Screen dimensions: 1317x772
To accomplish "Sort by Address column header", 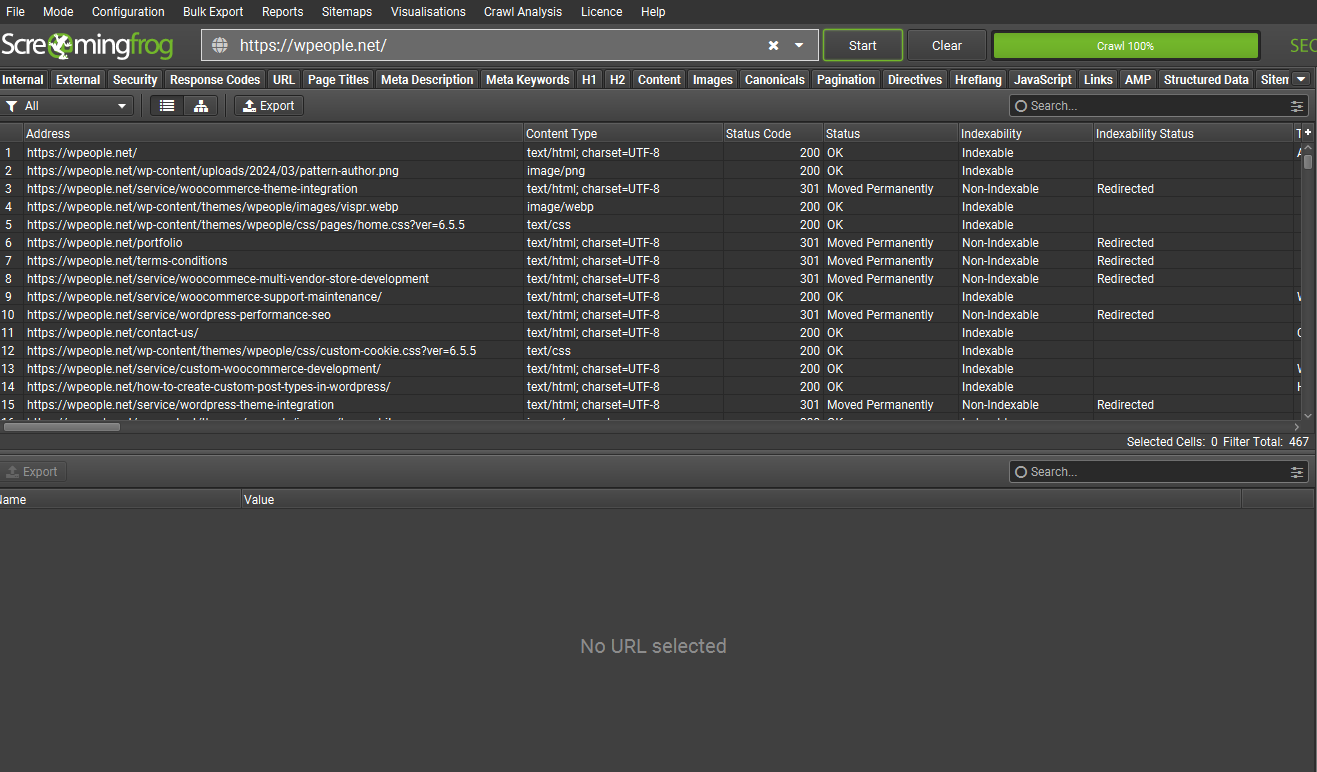I will click(273, 133).
